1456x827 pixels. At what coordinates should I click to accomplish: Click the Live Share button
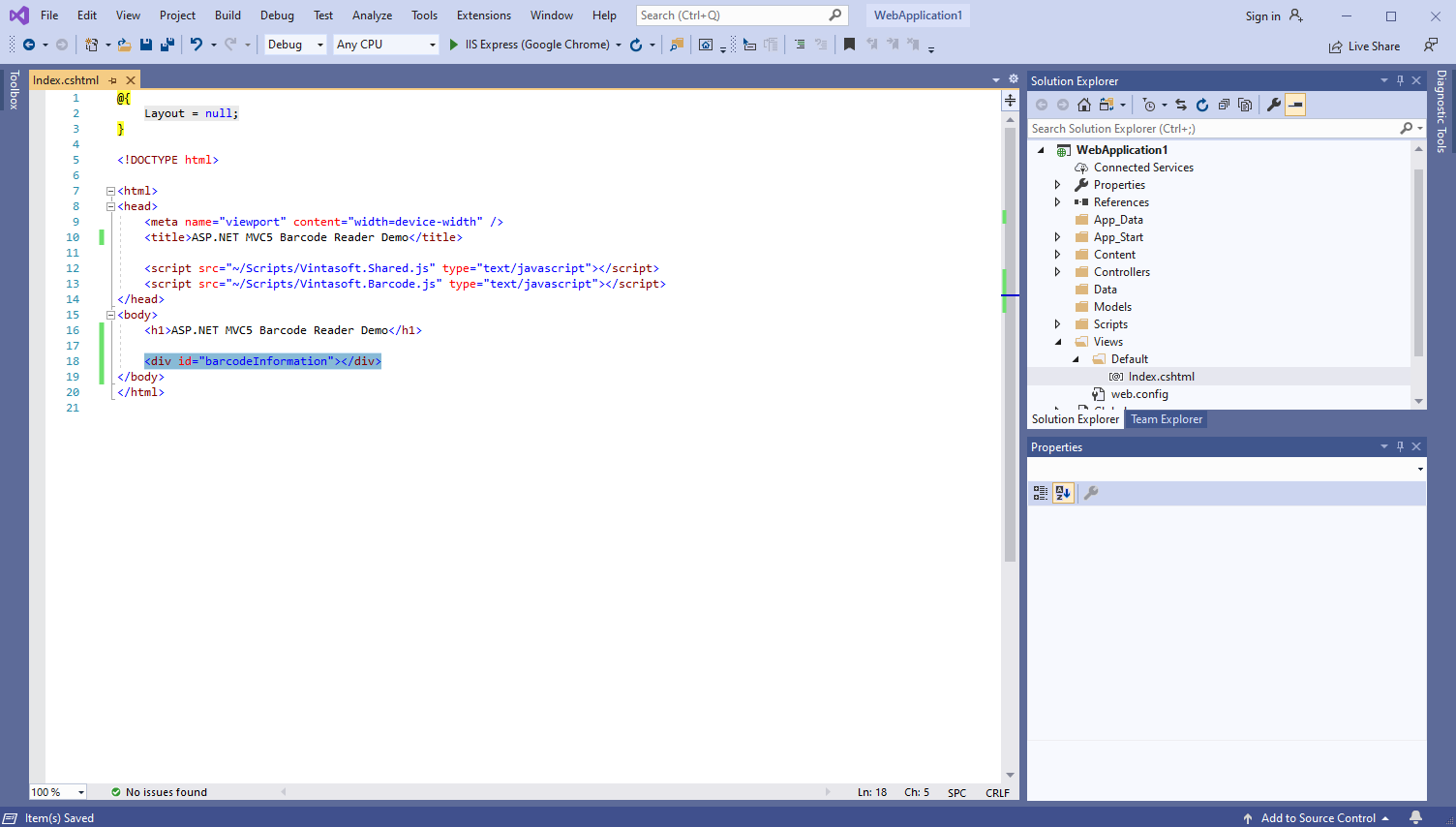click(x=1364, y=46)
